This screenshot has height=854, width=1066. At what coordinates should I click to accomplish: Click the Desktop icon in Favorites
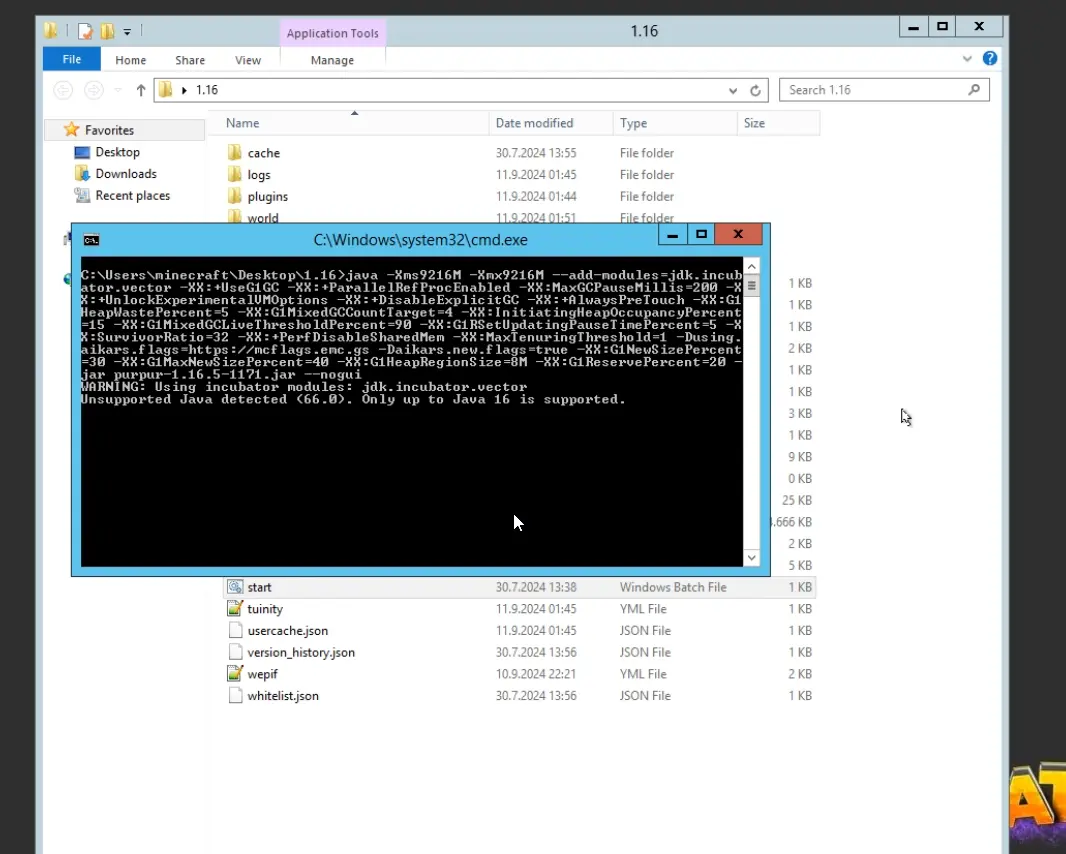tap(82, 152)
